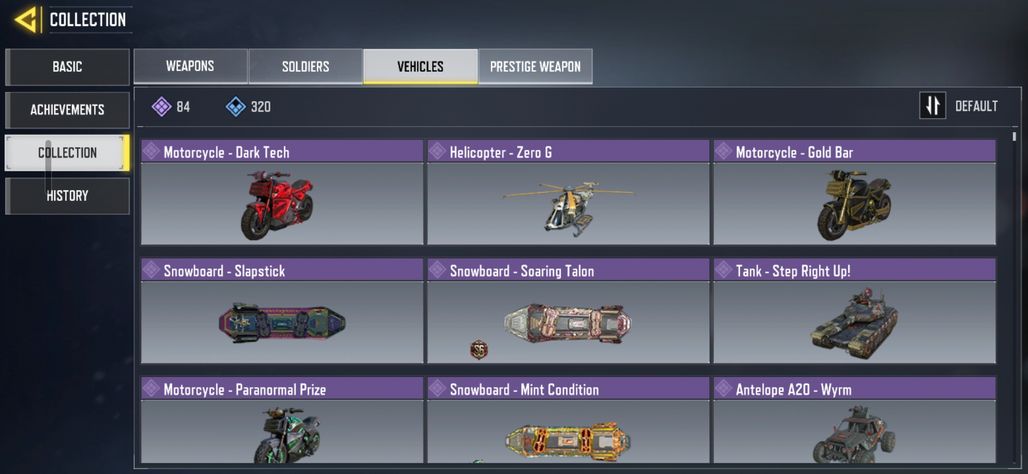The width and height of the screenshot is (1028, 474).
Task: Click the yellow back arrow icon
Action: coord(26,20)
